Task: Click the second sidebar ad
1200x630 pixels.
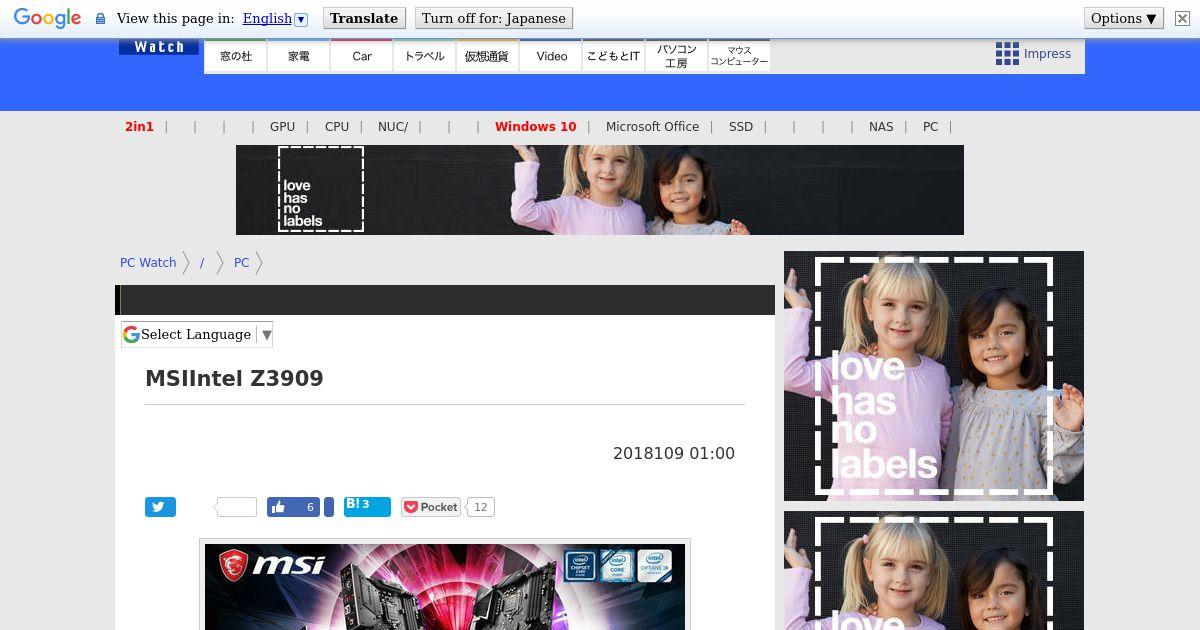Action: click(x=934, y=570)
